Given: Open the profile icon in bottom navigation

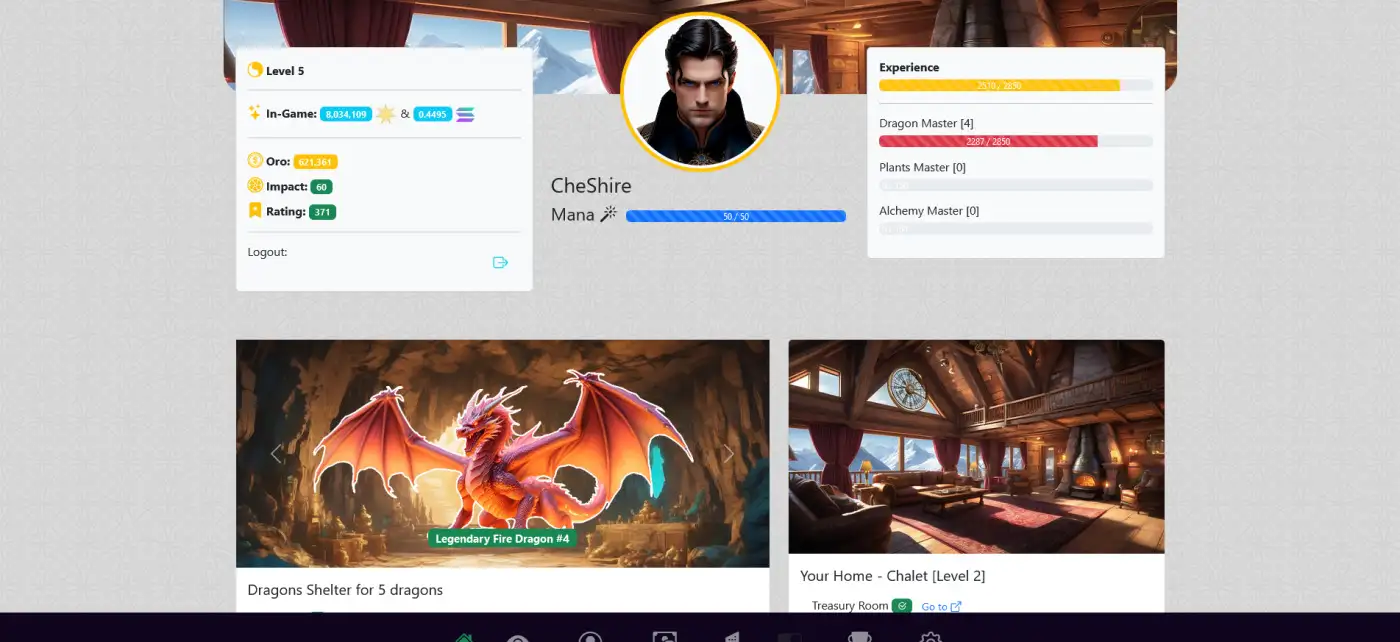Looking at the screenshot, I should pos(591,638).
